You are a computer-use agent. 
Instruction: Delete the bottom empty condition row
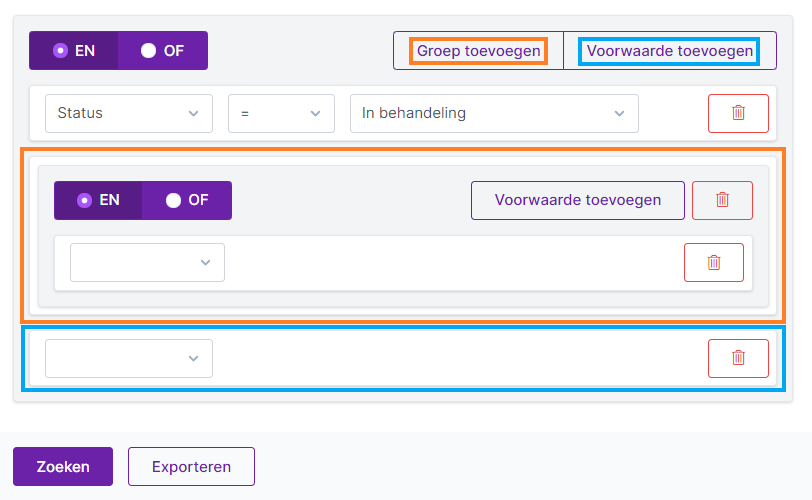tap(738, 358)
